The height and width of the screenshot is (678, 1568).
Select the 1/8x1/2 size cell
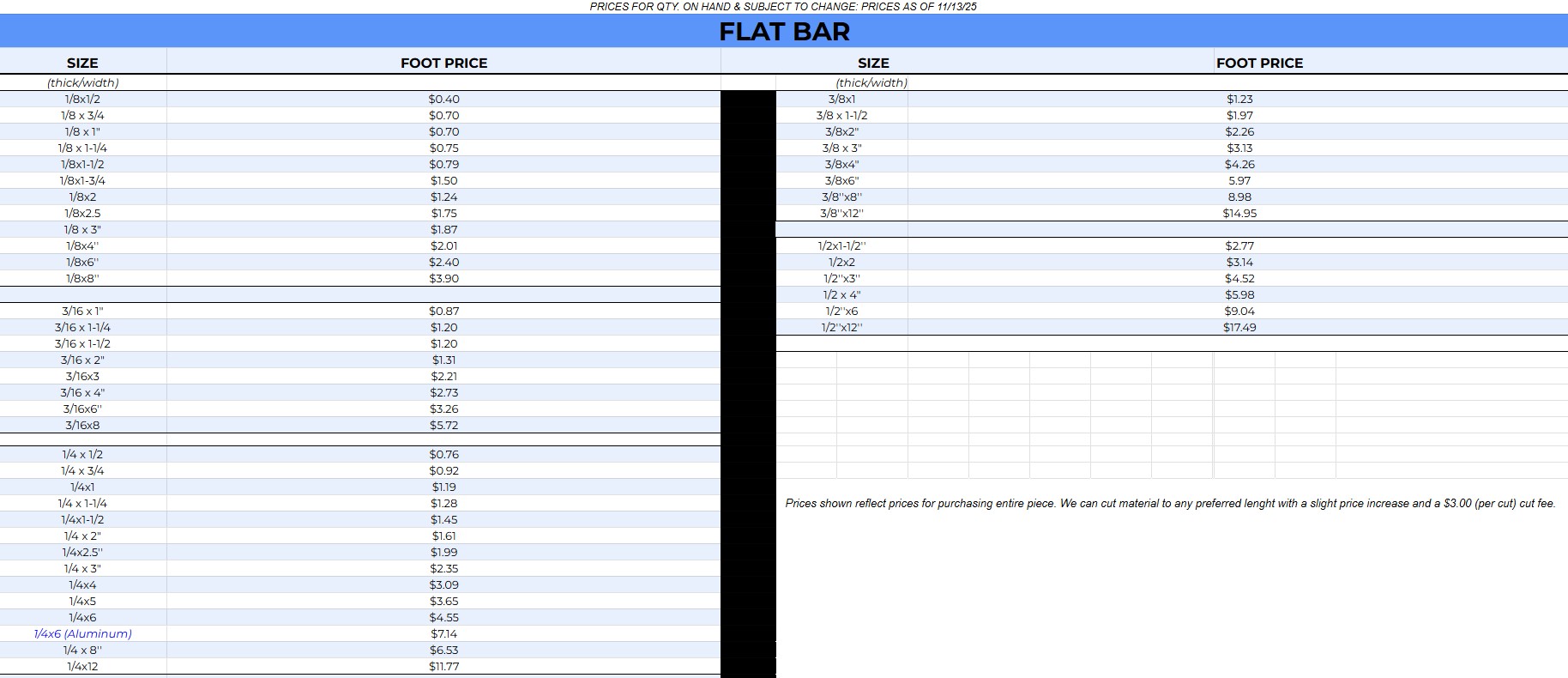tap(82, 99)
